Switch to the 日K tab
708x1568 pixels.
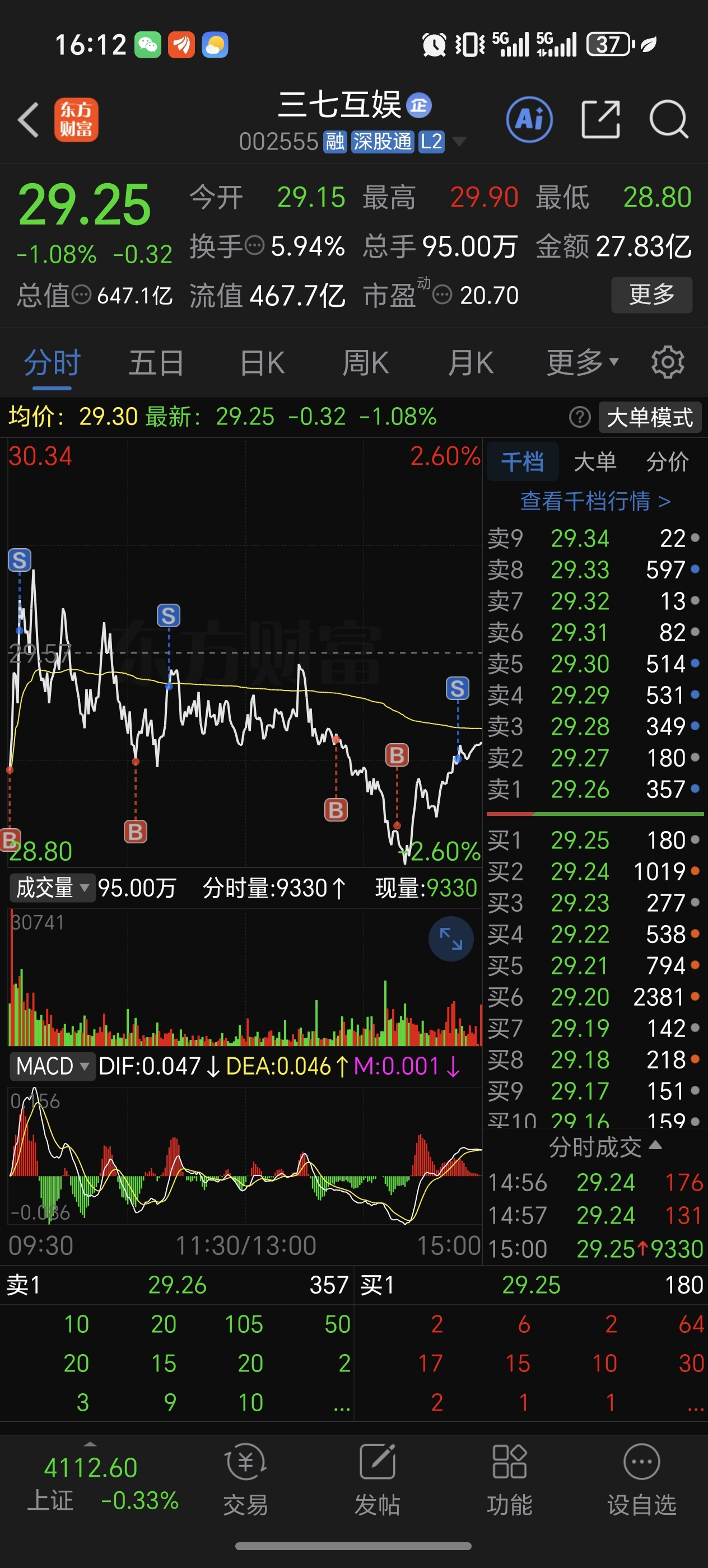point(262,363)
